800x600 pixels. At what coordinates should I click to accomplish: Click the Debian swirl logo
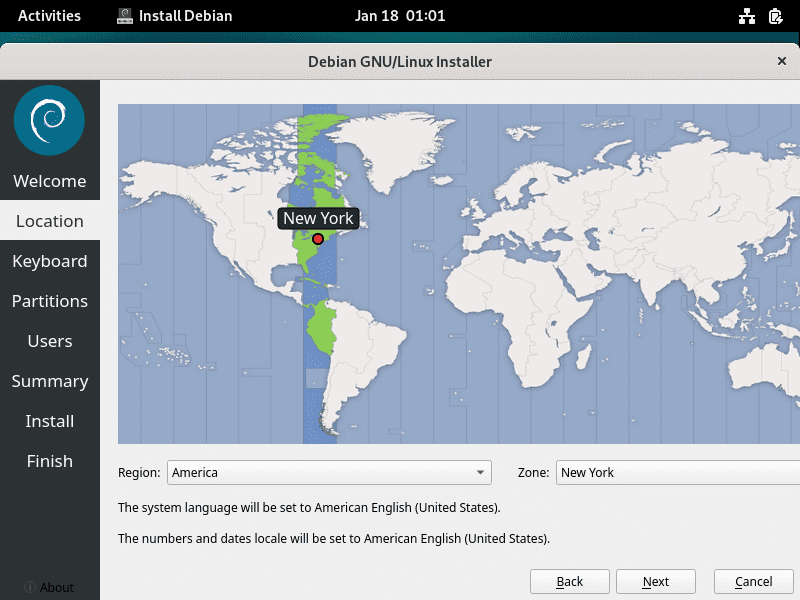tap(49, 120)
